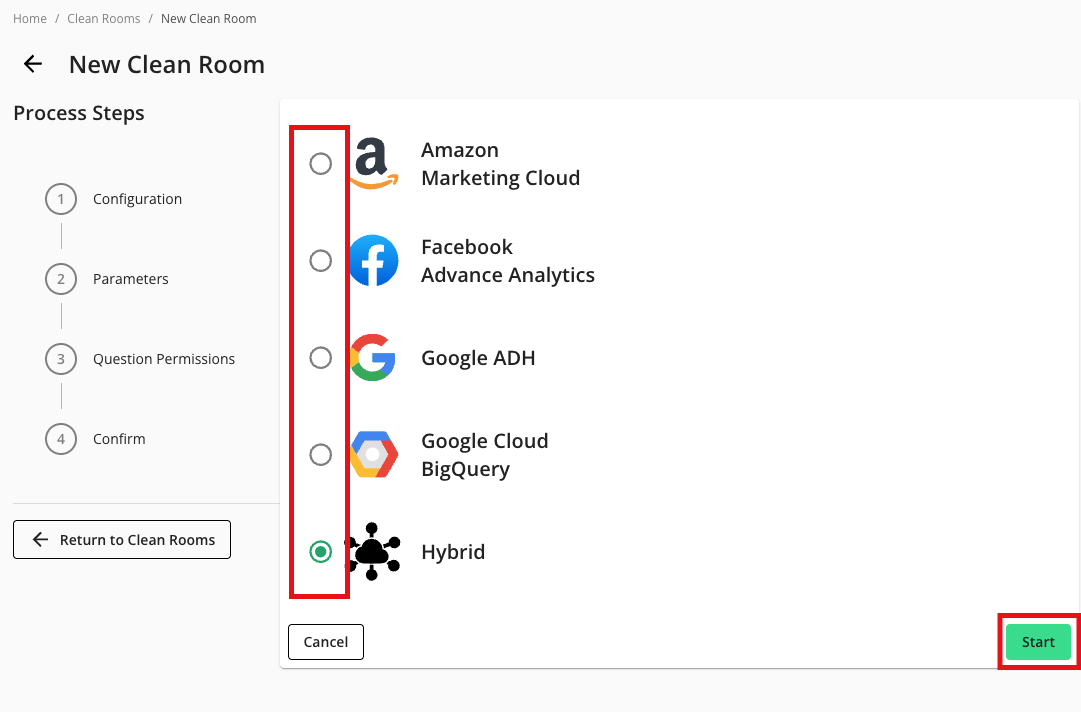Image resolution: width=1081 pixels, height=712 pixels.
Task: Click the Hybrid cloud network icon
Action: pyautogui.click(x=373, y=551)
